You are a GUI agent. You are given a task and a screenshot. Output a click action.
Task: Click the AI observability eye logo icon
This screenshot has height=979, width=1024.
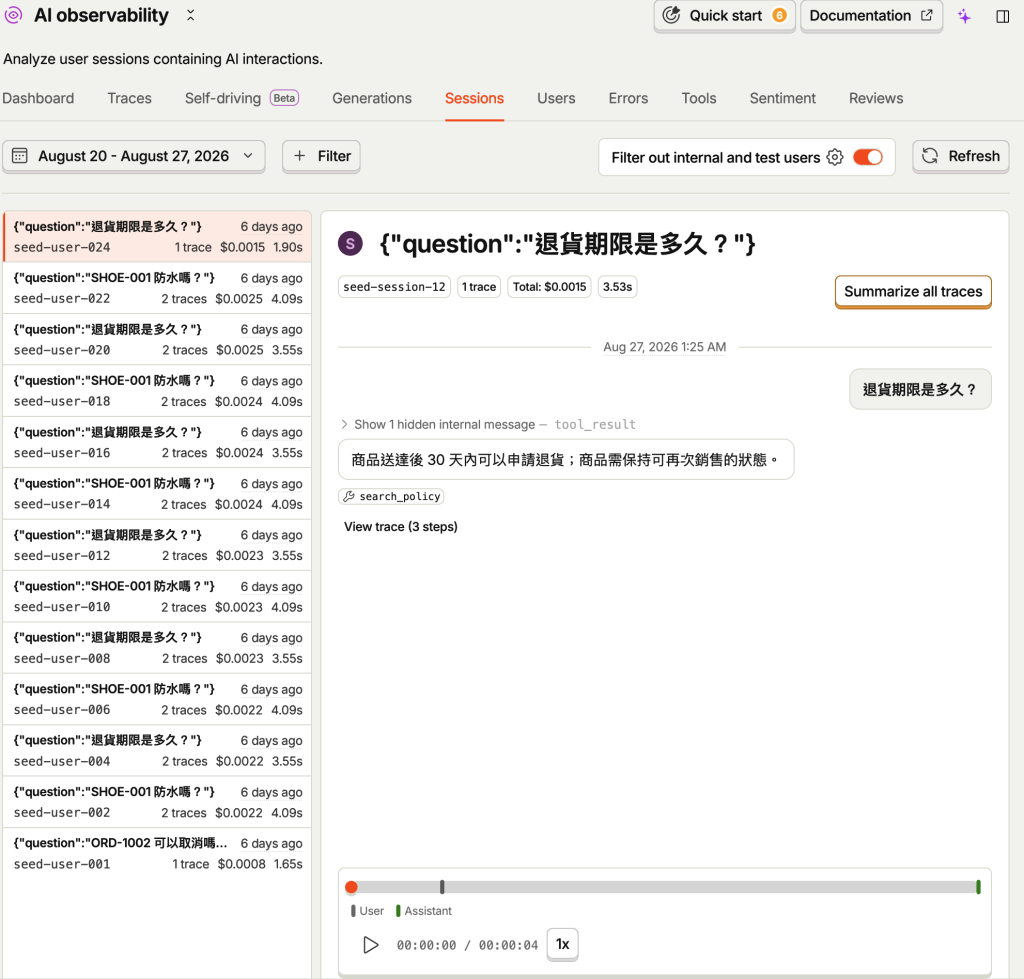[13, 15]
